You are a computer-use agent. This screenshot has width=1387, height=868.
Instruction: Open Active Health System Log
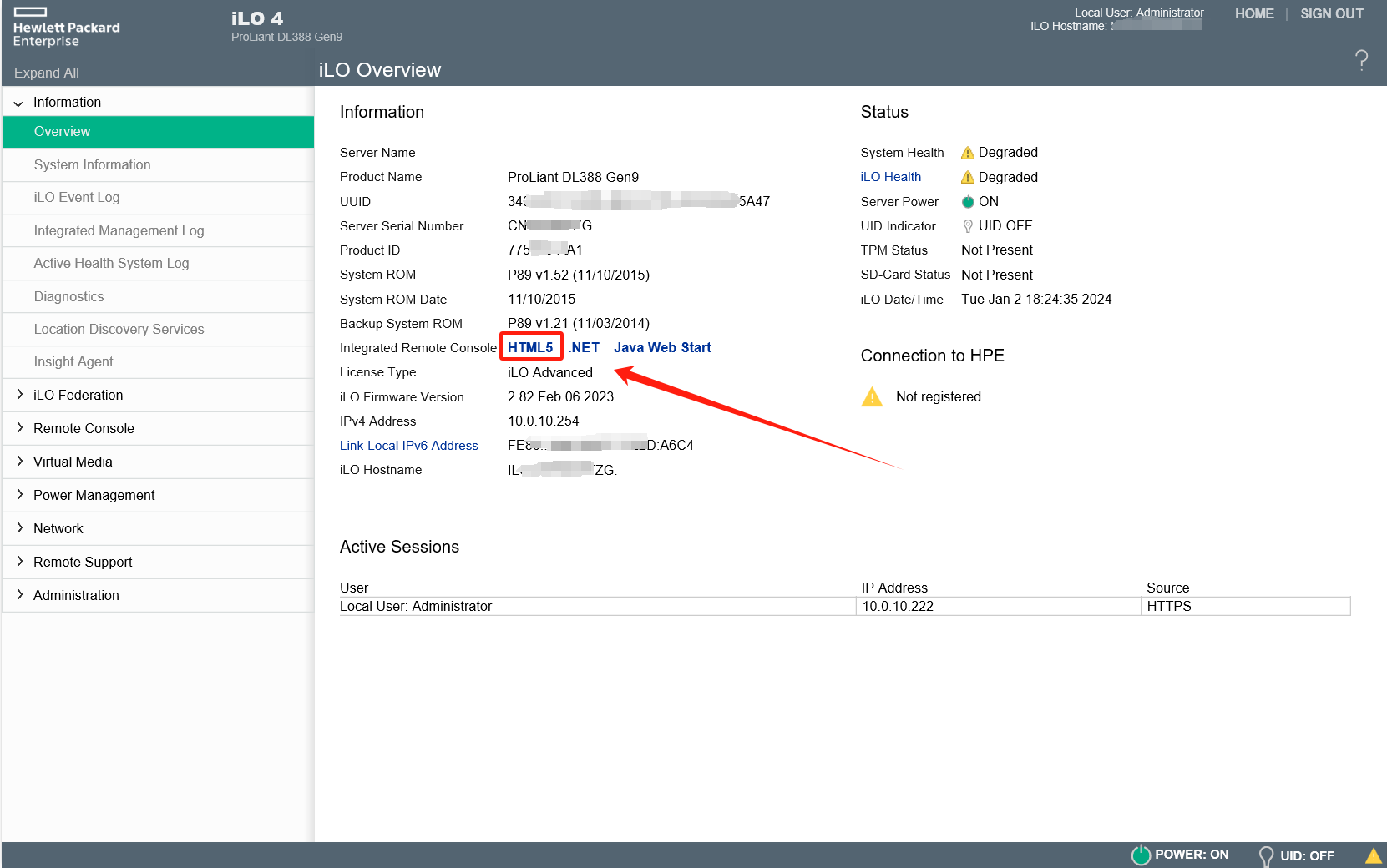click(111, 264)
